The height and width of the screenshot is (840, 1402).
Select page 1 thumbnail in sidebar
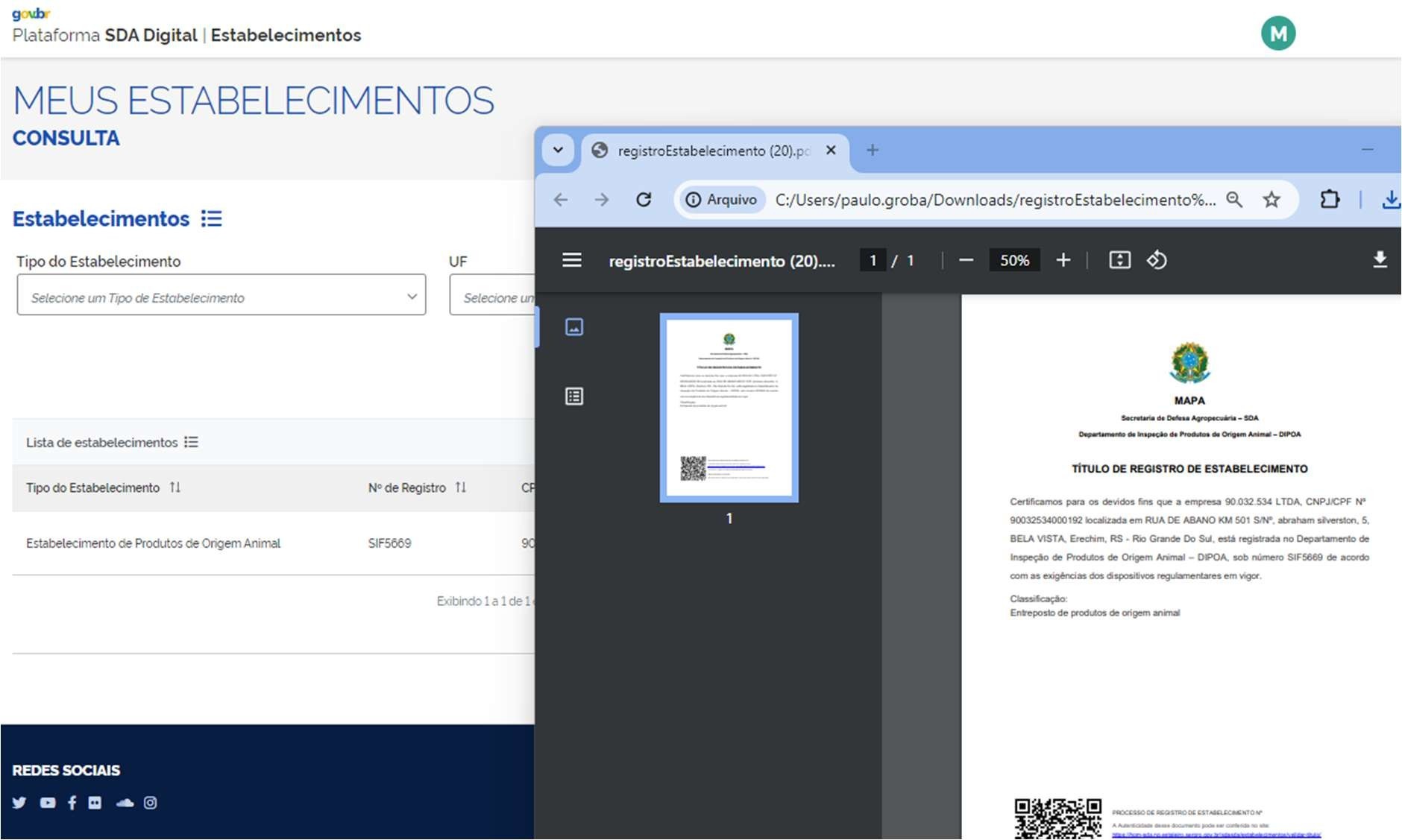pyautogui.click(x=729, y=408)
